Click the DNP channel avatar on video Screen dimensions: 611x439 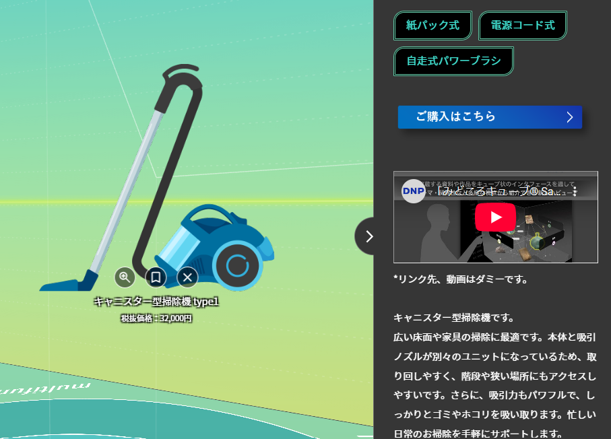coord(413,191)
